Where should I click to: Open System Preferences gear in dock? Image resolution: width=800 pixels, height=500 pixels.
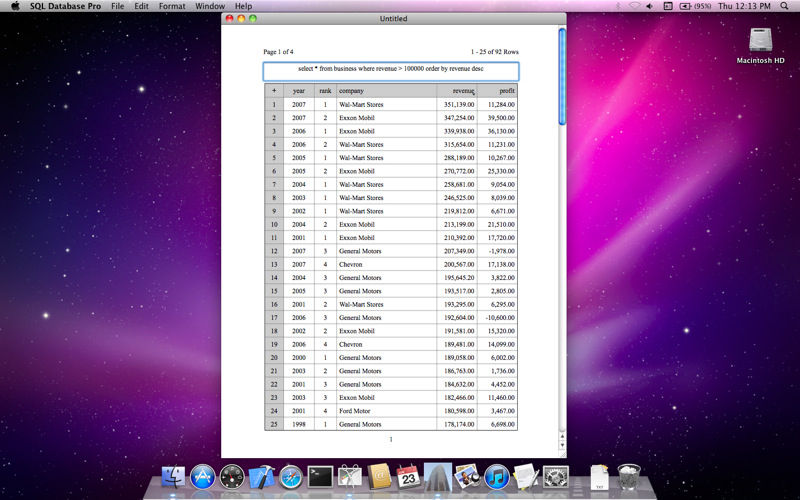tap(556, 478)
